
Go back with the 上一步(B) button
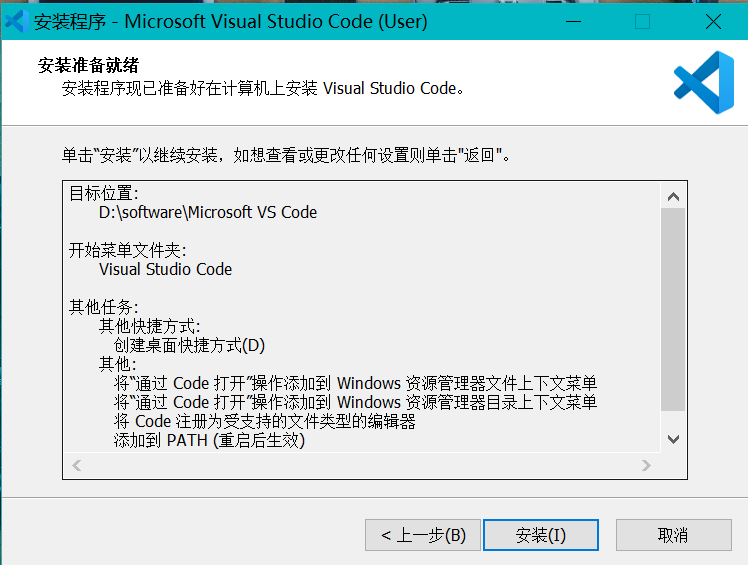tap(423, 535)
